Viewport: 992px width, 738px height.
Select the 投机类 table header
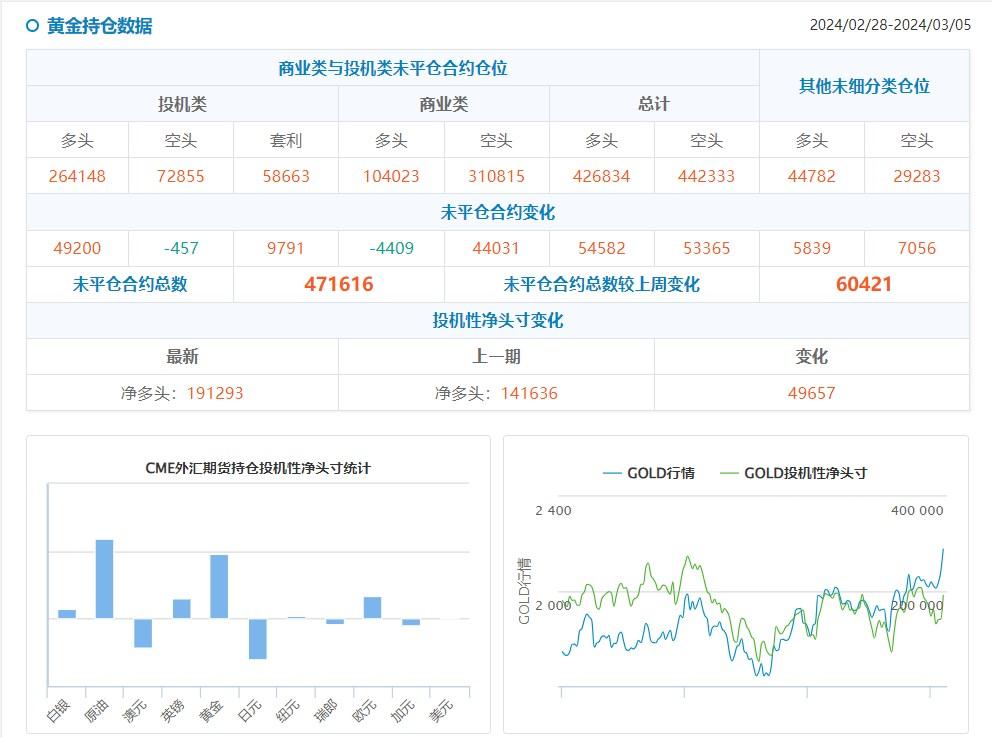(182, 103)
